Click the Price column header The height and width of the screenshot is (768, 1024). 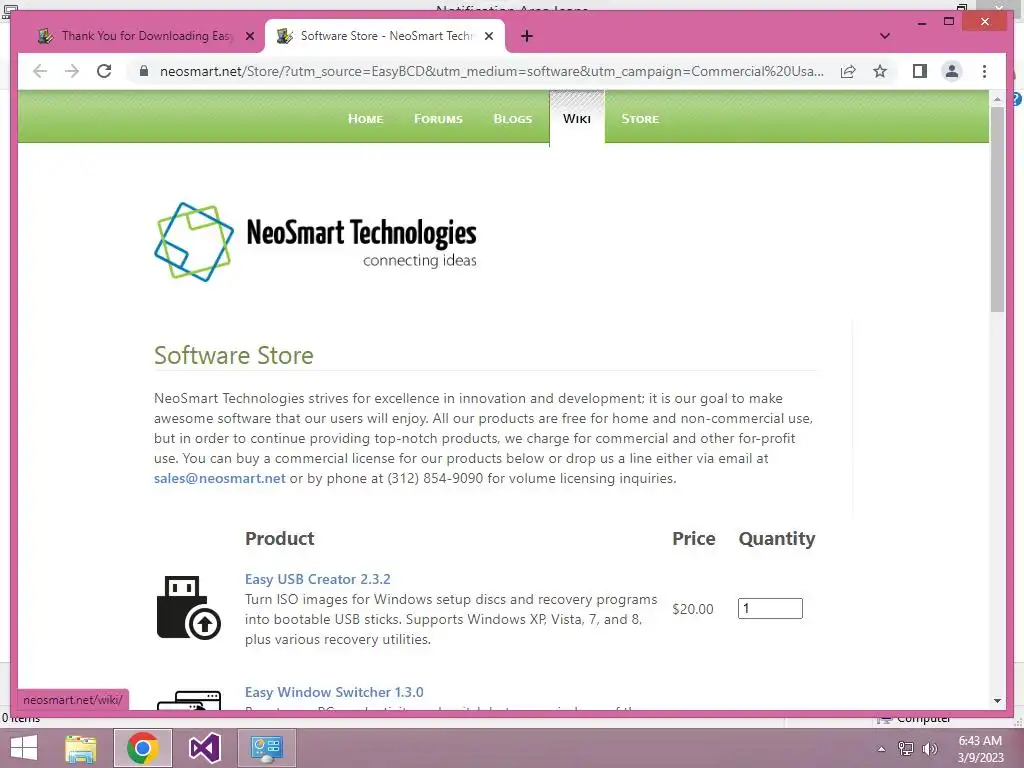(x=694, y=539)
